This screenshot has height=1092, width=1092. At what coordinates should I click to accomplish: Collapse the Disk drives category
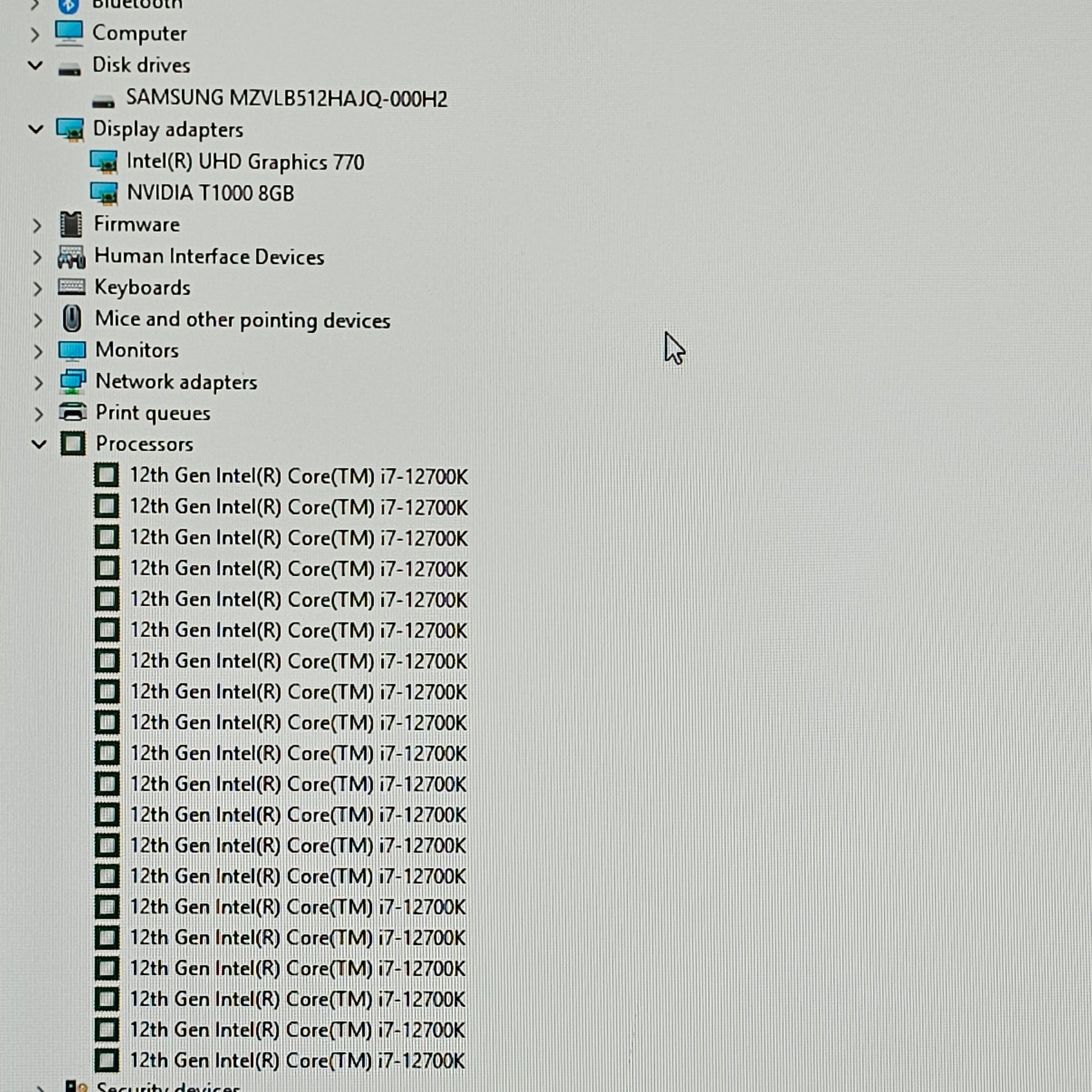(x=35, y=66)
